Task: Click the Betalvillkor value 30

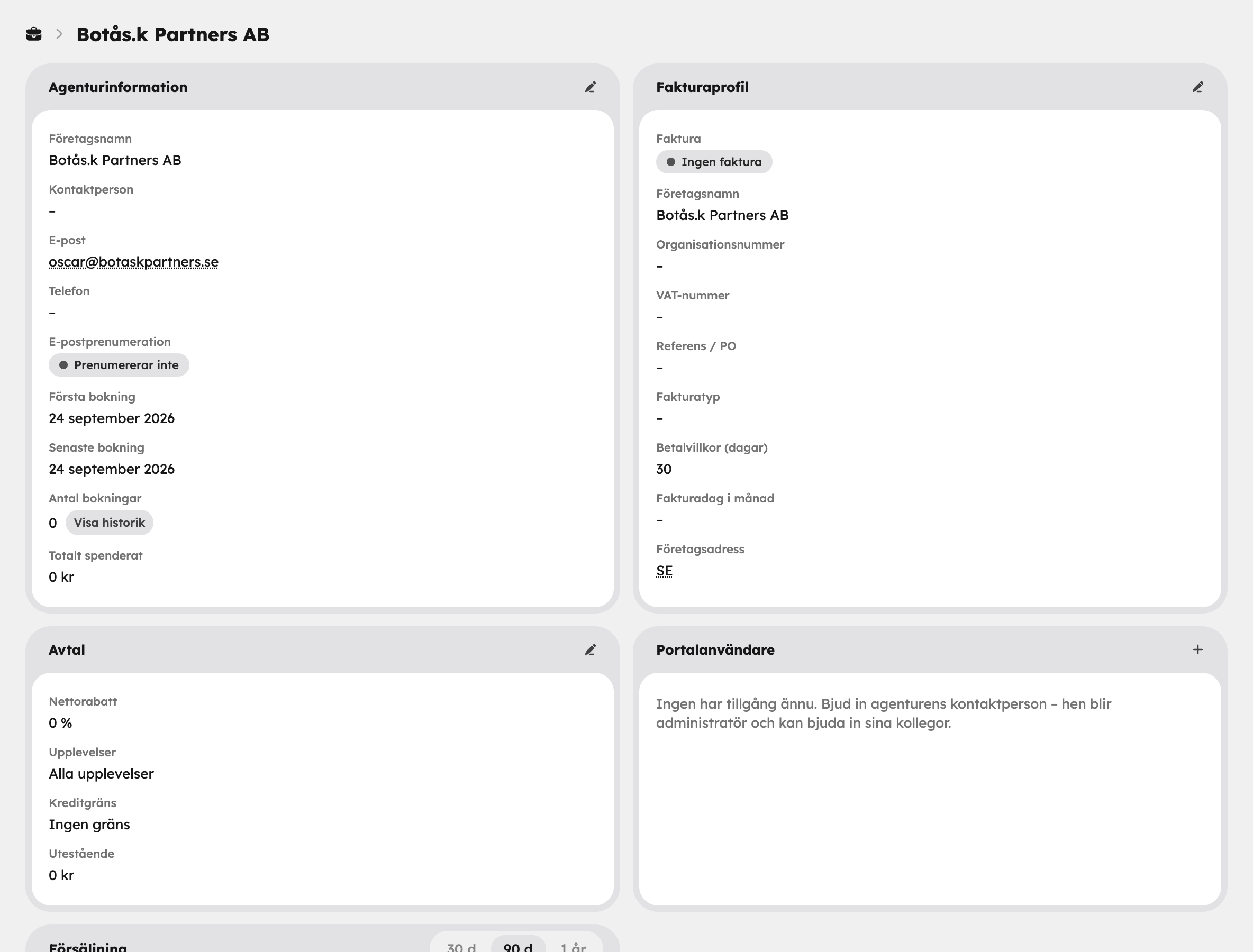Action: [x=664, y=469]
